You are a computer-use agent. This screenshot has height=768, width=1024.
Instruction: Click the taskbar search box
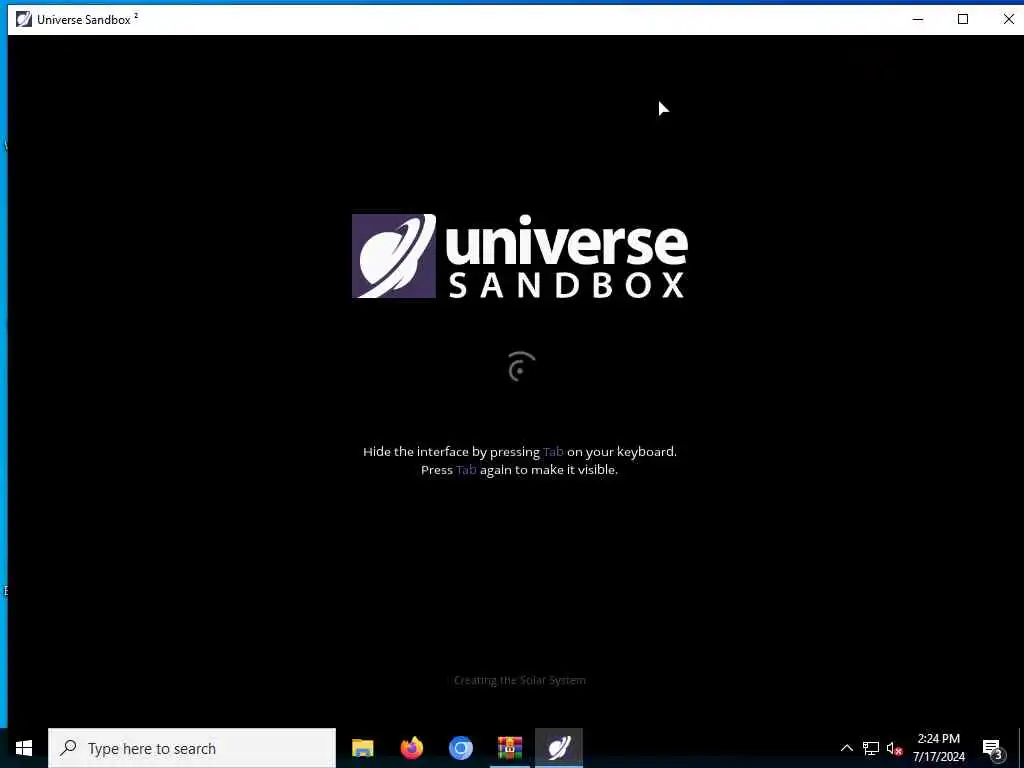click(x=192, y=748)
